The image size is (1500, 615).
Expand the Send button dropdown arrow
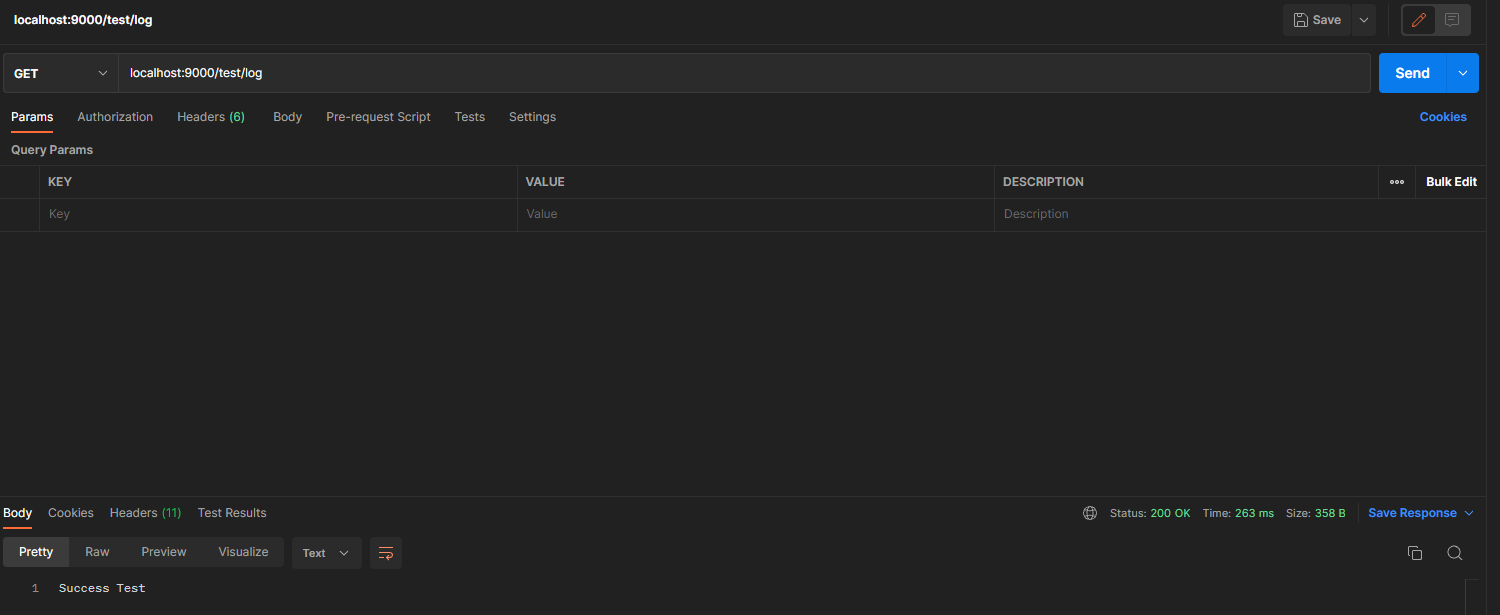pyautogui.click(x=1463, y=73)
